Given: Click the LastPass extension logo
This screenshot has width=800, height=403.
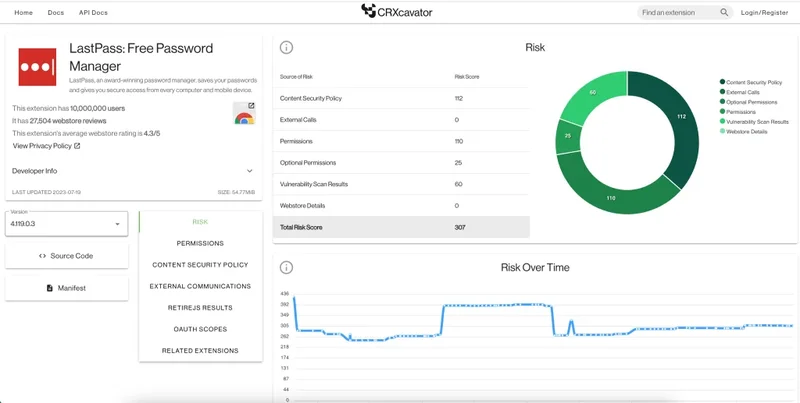Looking at the screenshot, I should 37,67.
